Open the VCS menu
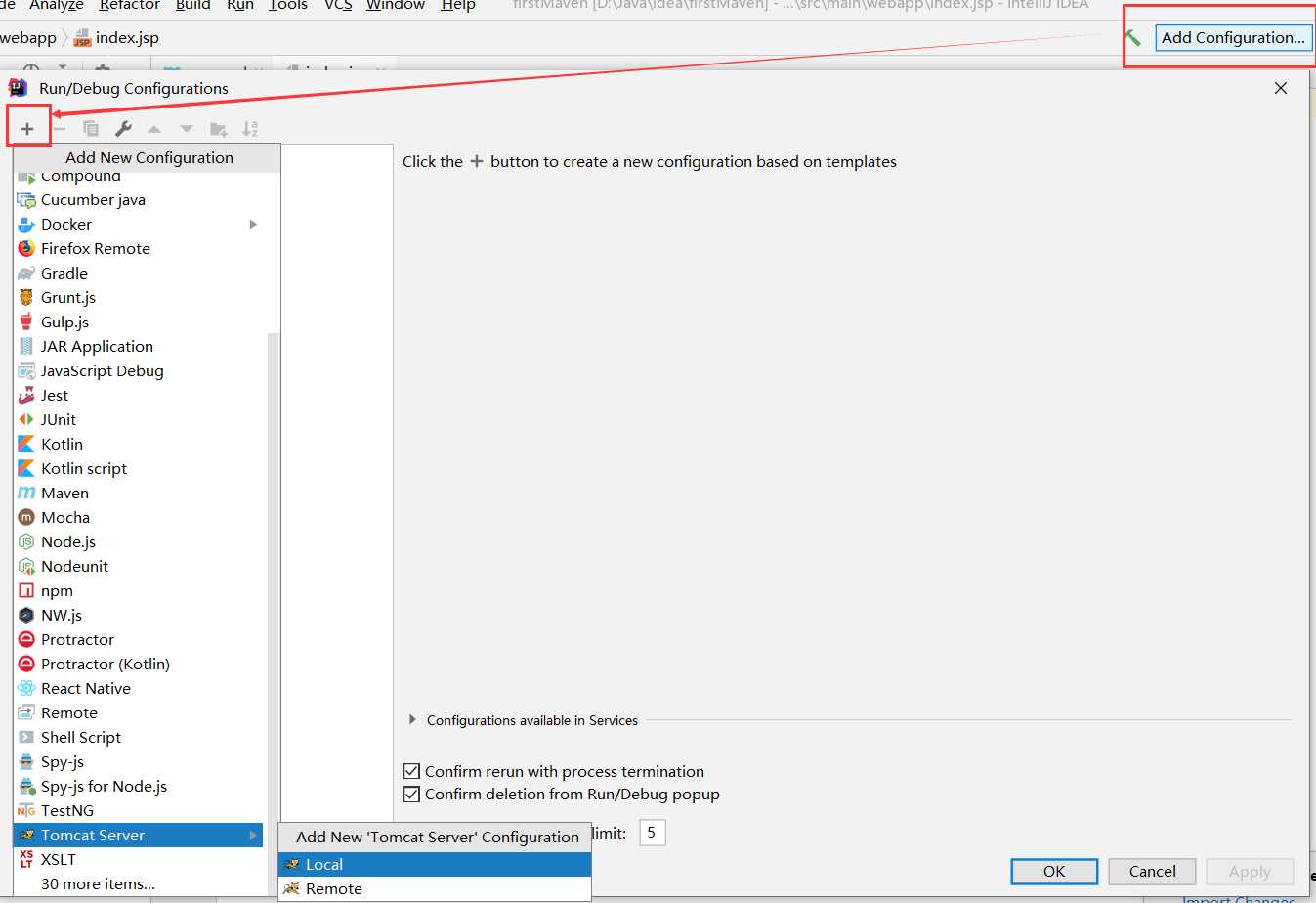The image size is (1316, 903). (338, 5)
